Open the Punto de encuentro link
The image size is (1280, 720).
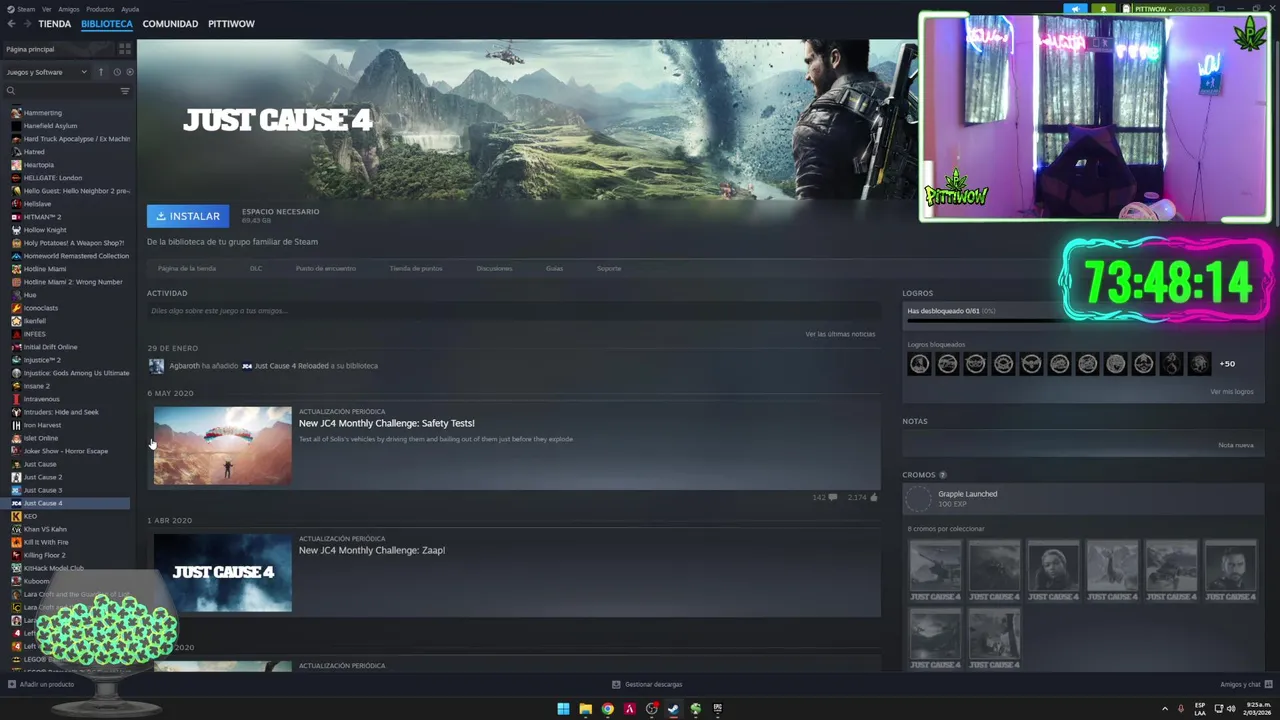[x=325, y=268]
